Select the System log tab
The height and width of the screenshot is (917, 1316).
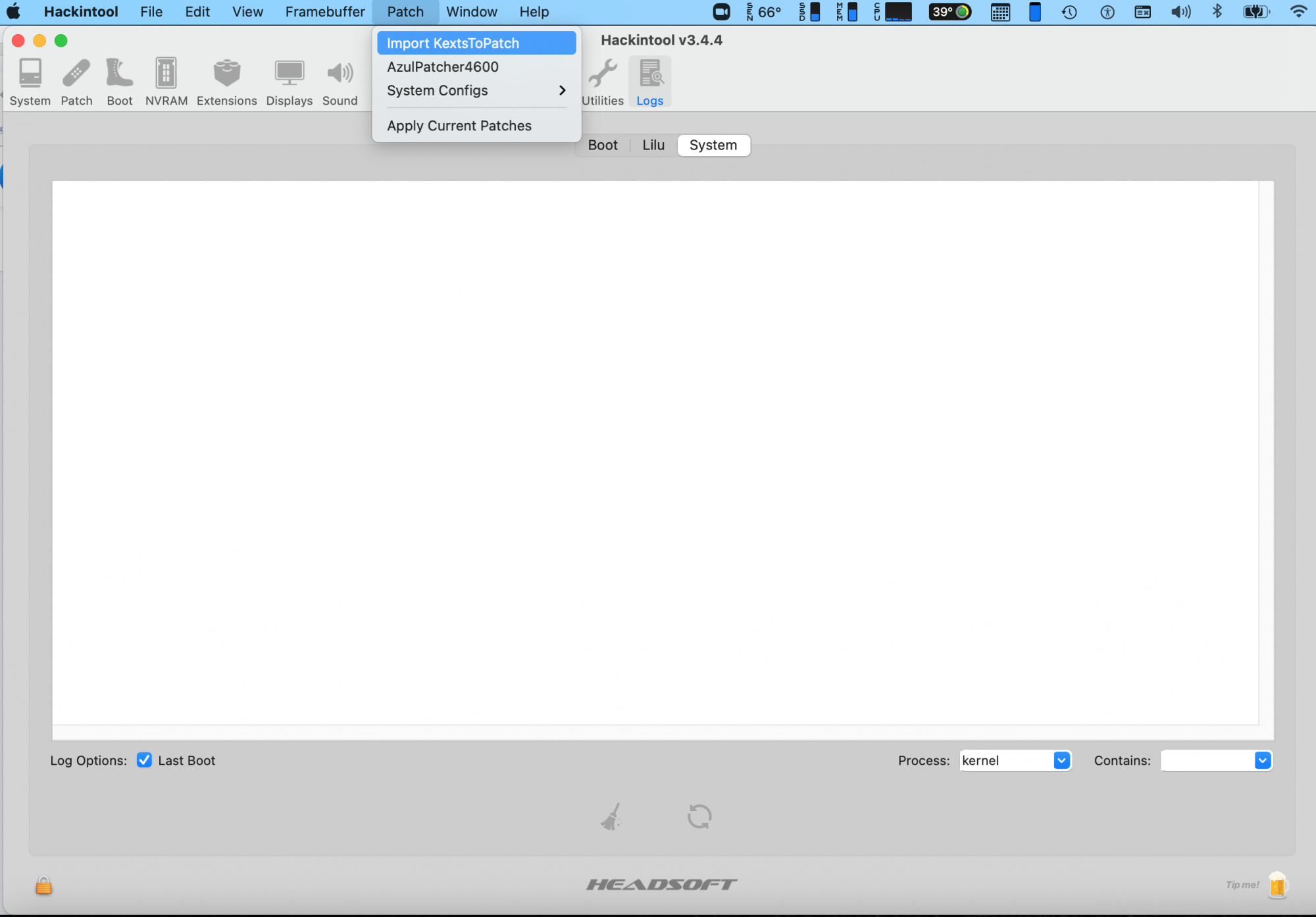[x=713, y=145]
